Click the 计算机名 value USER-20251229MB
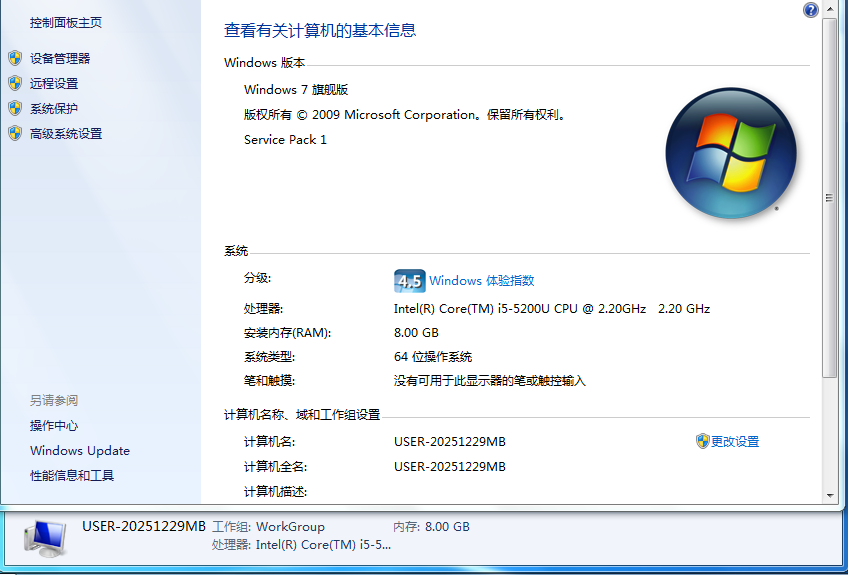 coord(449,442)
